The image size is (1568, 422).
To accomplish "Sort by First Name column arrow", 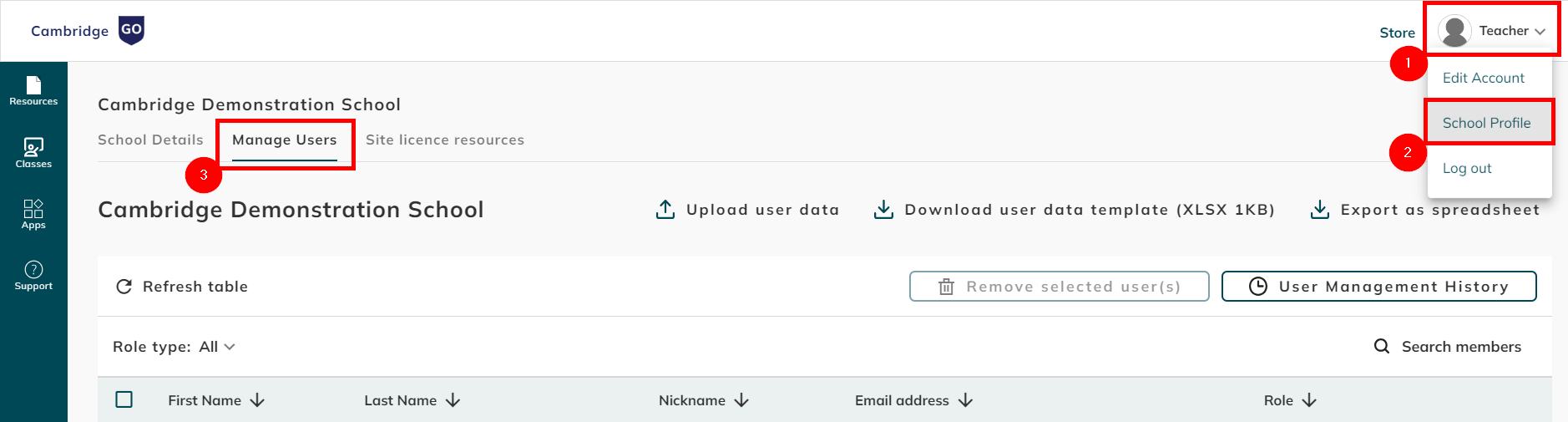I will coord(257,400).
